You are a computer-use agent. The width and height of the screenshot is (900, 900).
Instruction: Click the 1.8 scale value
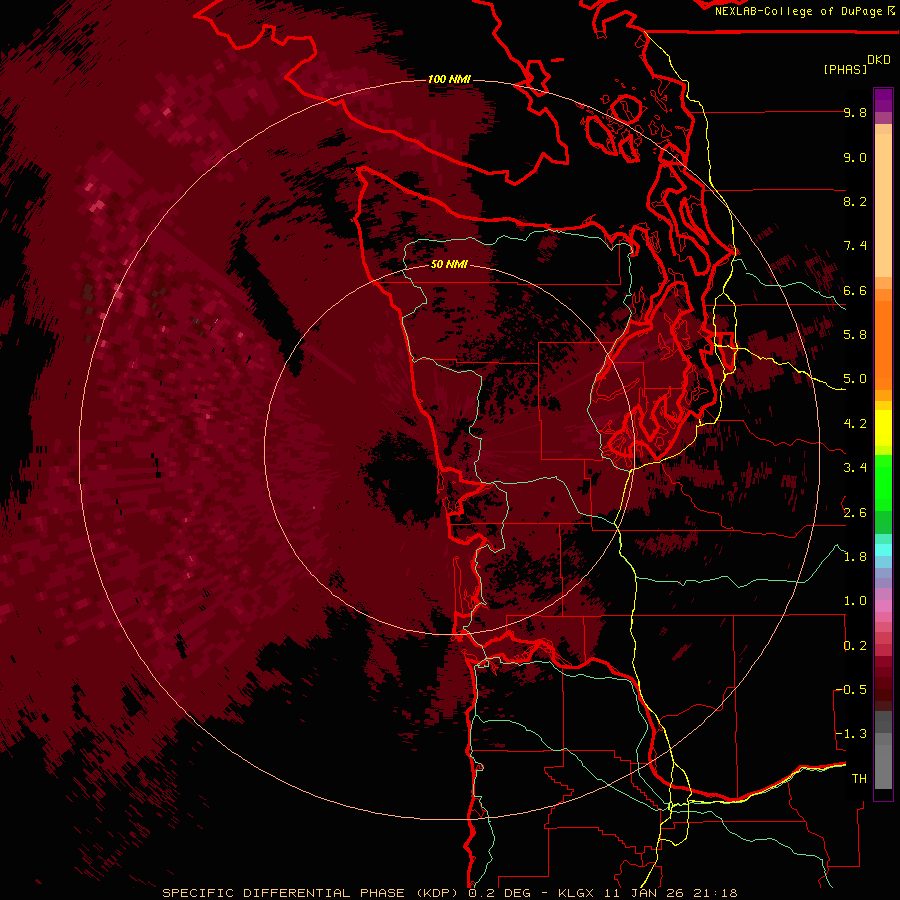(855, 557)
